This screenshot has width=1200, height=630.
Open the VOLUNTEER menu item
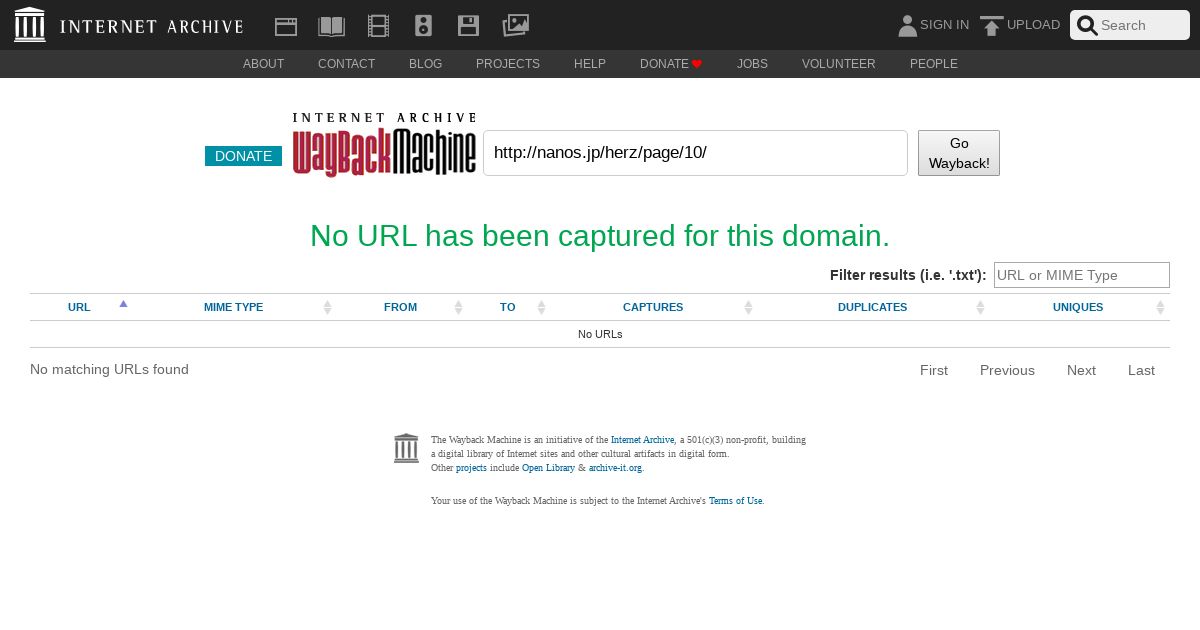click(x=839, y=64)
